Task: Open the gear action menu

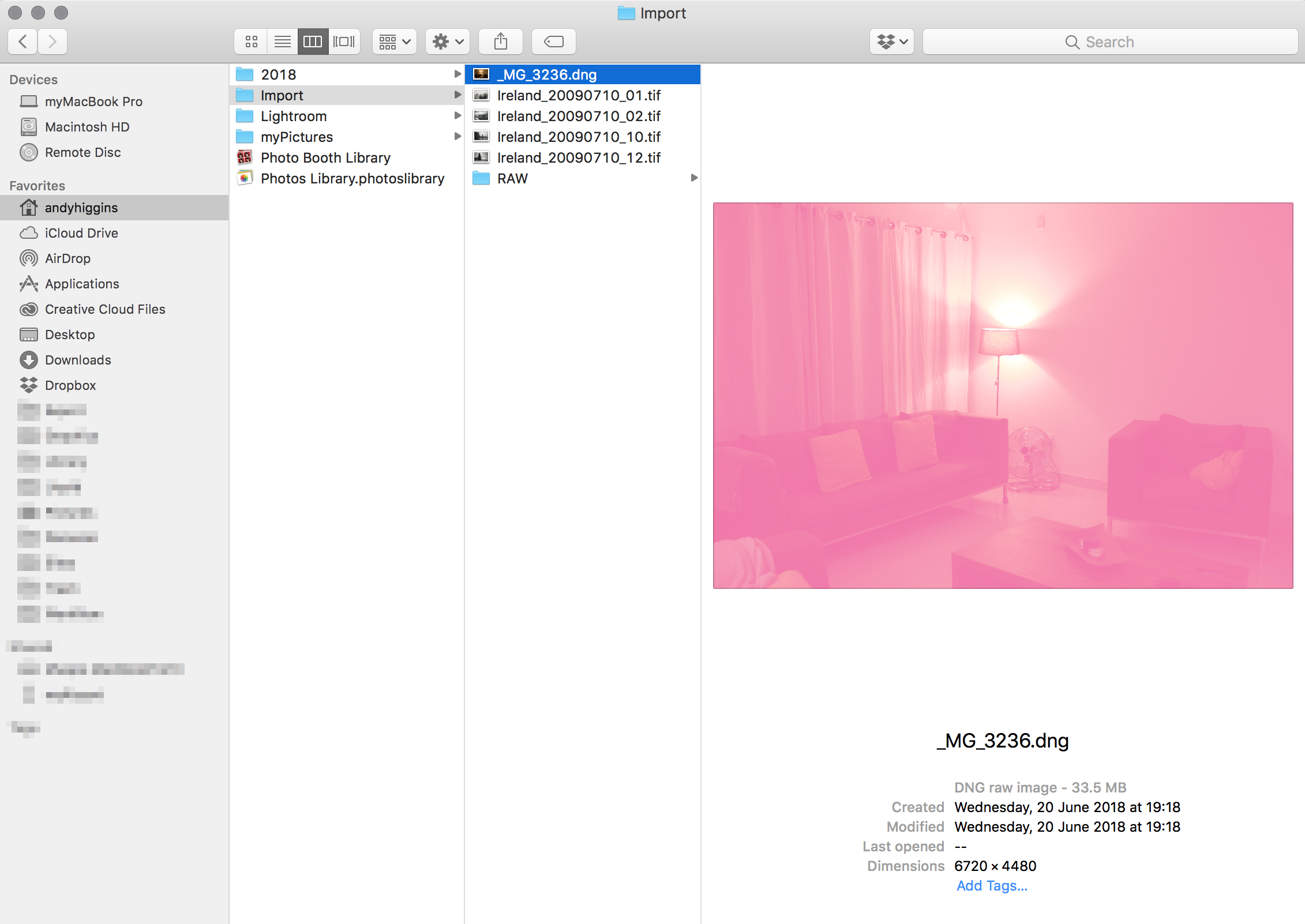Action: 448,42
